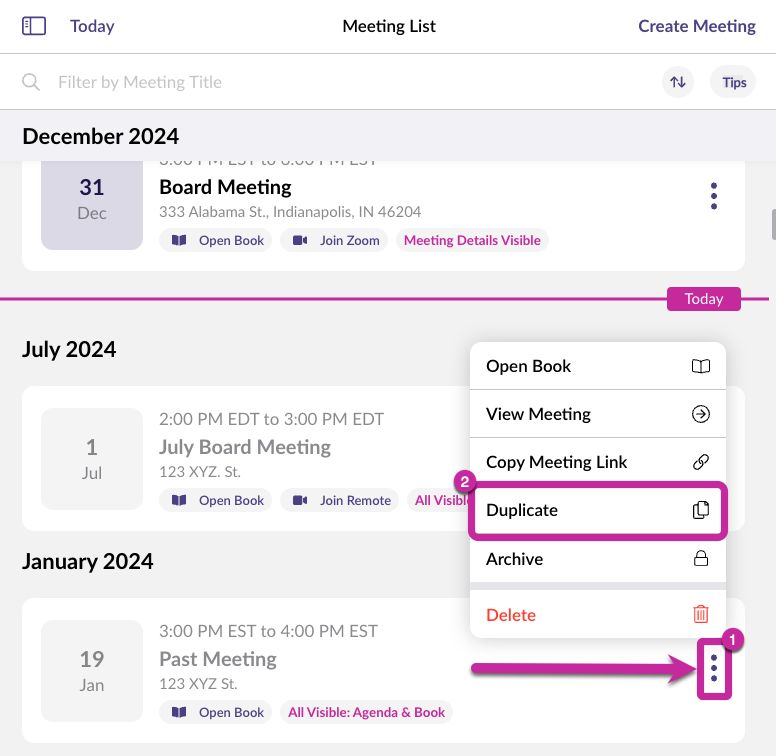Open the Tips button
The height and width of the screenshot is (756, 776).
[x=734, y=82]
